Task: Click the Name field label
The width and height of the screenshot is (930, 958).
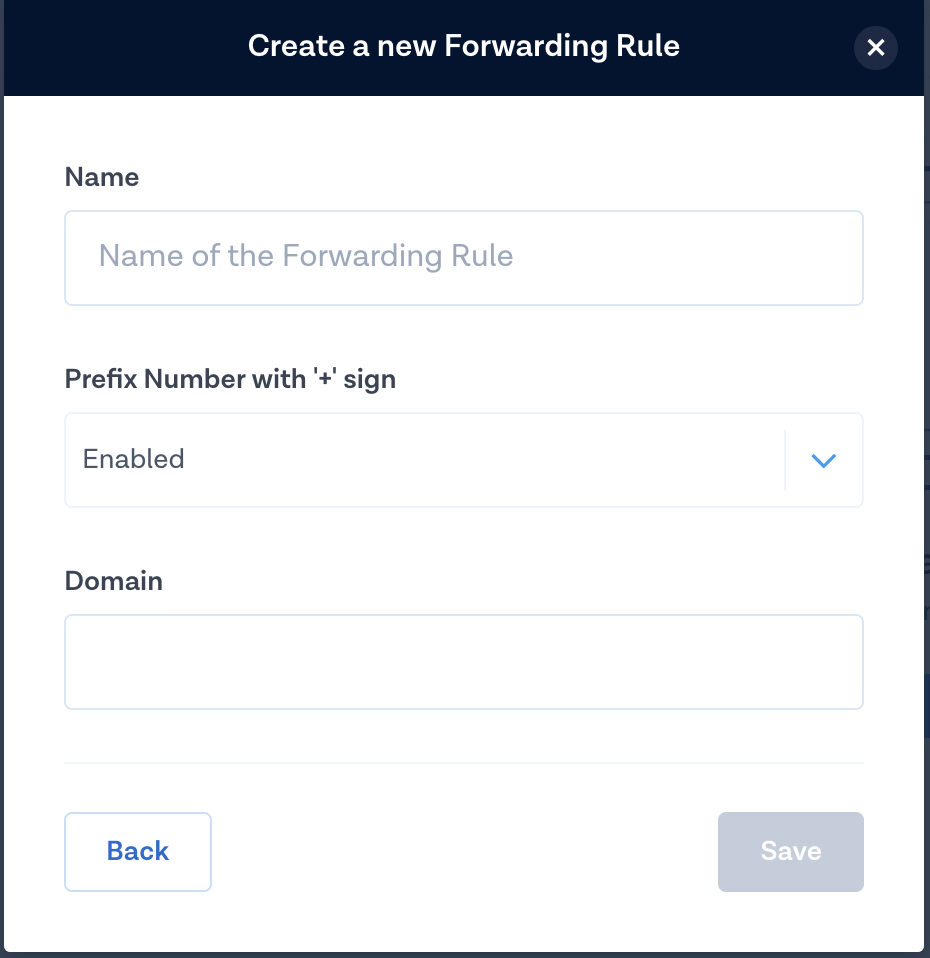Action: [102, 177]
